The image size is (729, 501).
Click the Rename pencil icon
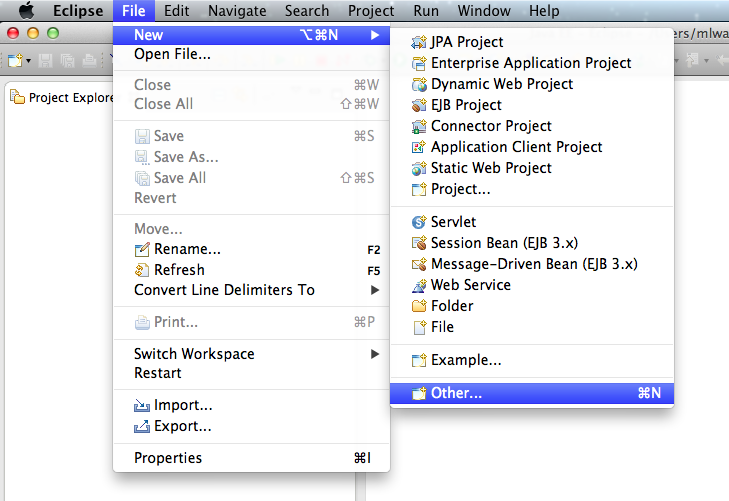[142, 250]
